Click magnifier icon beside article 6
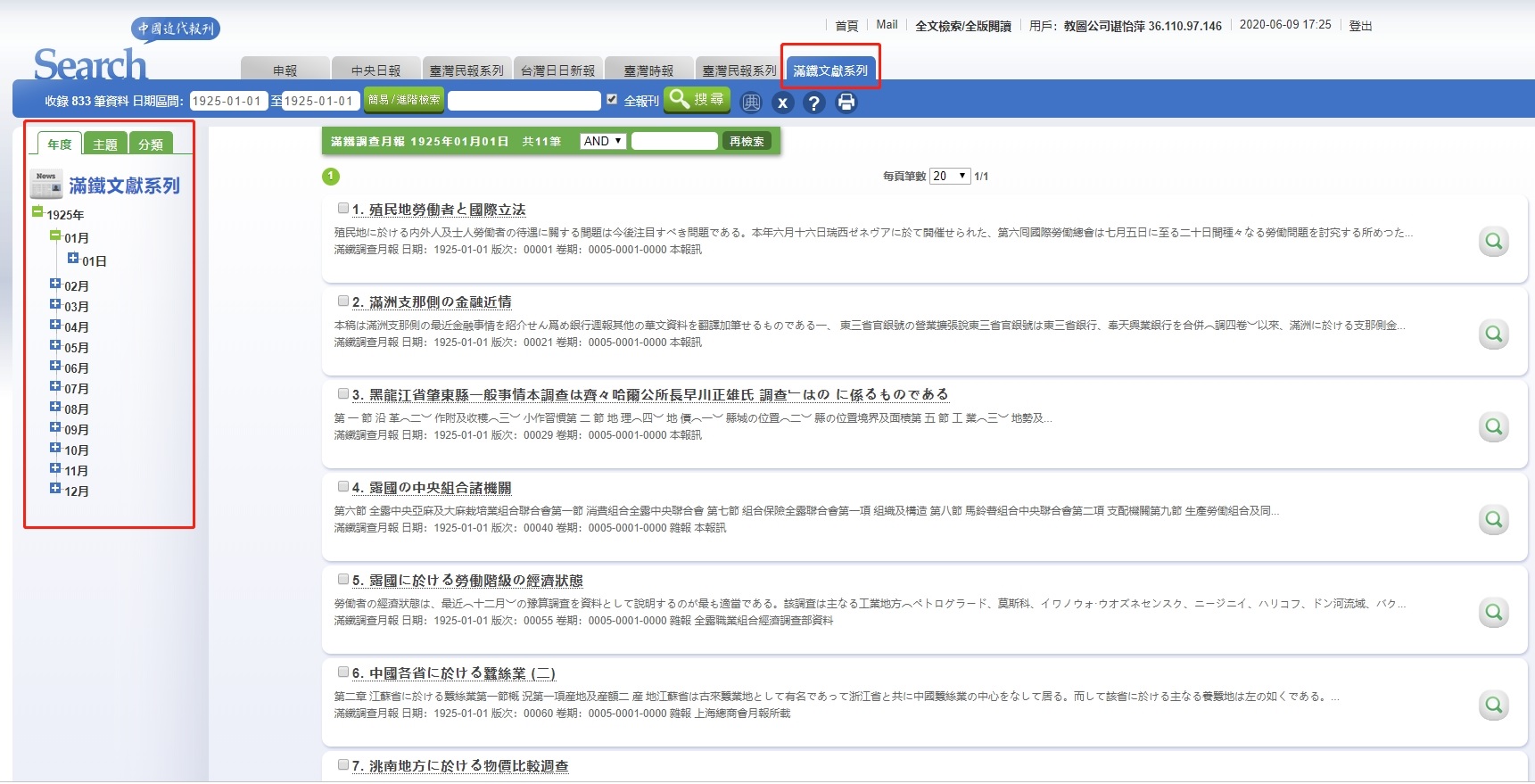This screenshot has height=784, width=1535. (x=1493, y=706)
